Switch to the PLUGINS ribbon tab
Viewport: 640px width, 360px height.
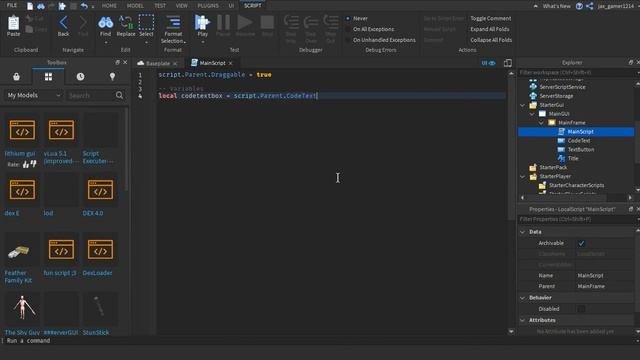coord(208,6)
